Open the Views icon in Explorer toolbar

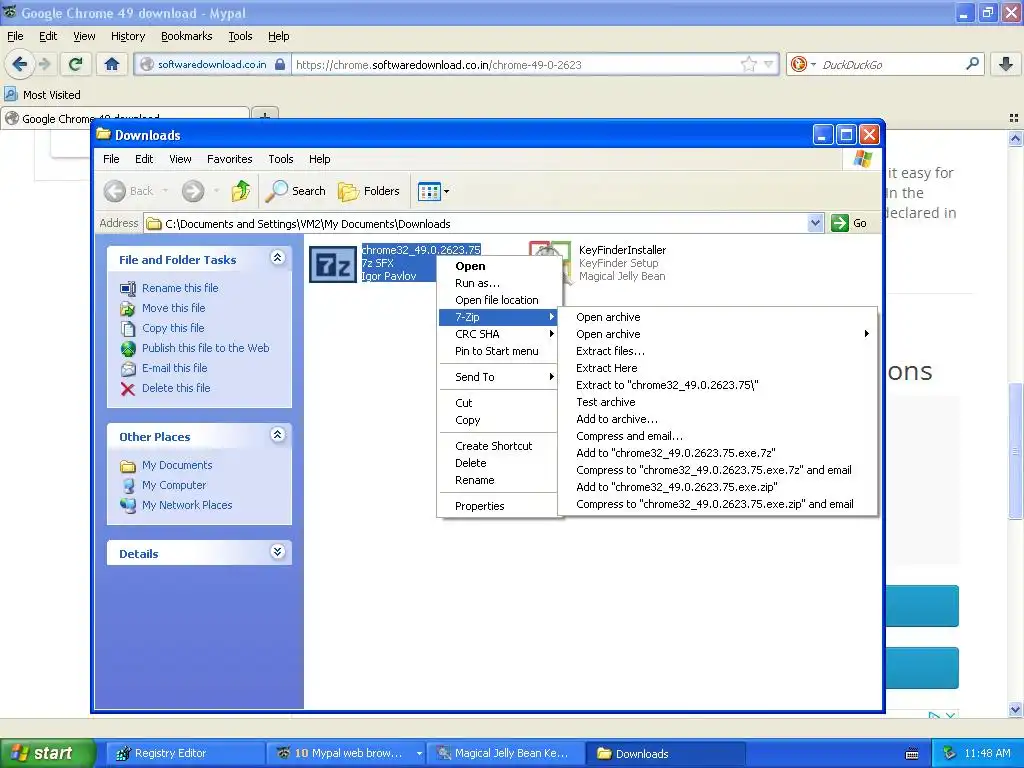point(429,191)
